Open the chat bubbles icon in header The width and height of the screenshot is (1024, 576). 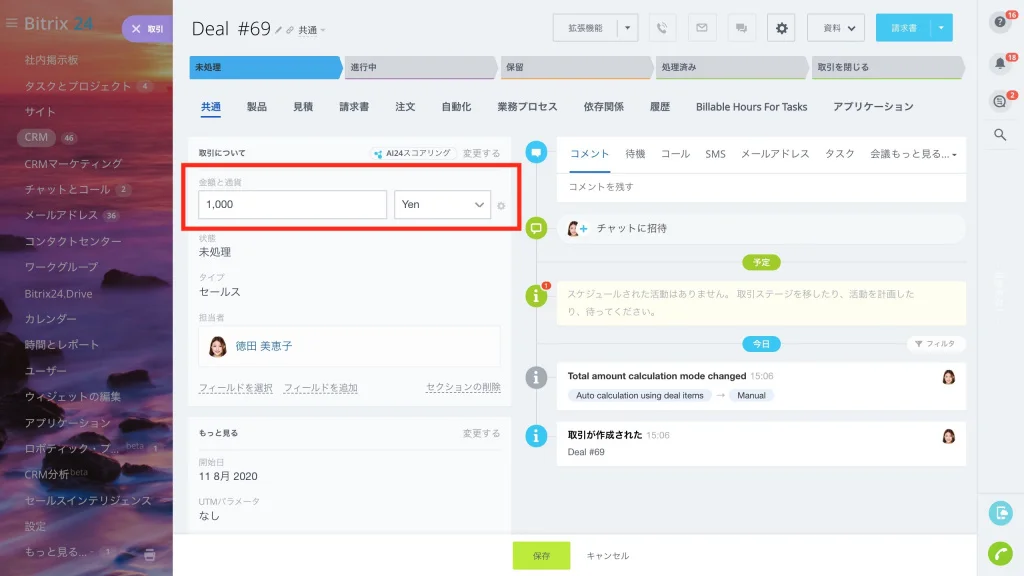tap(741, 28)
